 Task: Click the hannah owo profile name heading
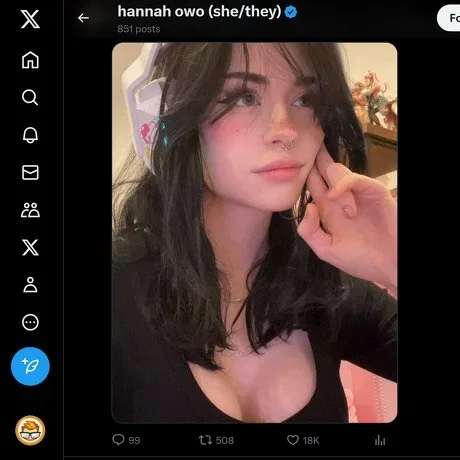199,12
